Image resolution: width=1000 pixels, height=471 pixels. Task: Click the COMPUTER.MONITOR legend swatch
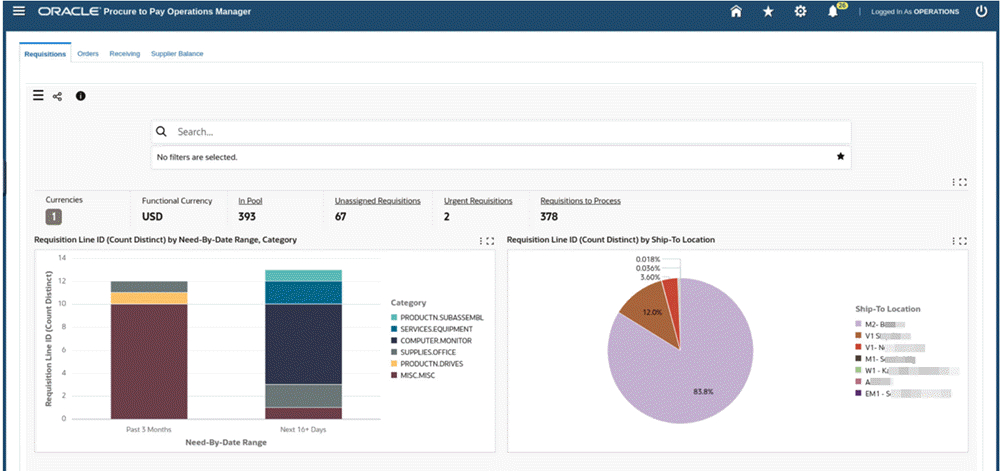click(394, 340)
